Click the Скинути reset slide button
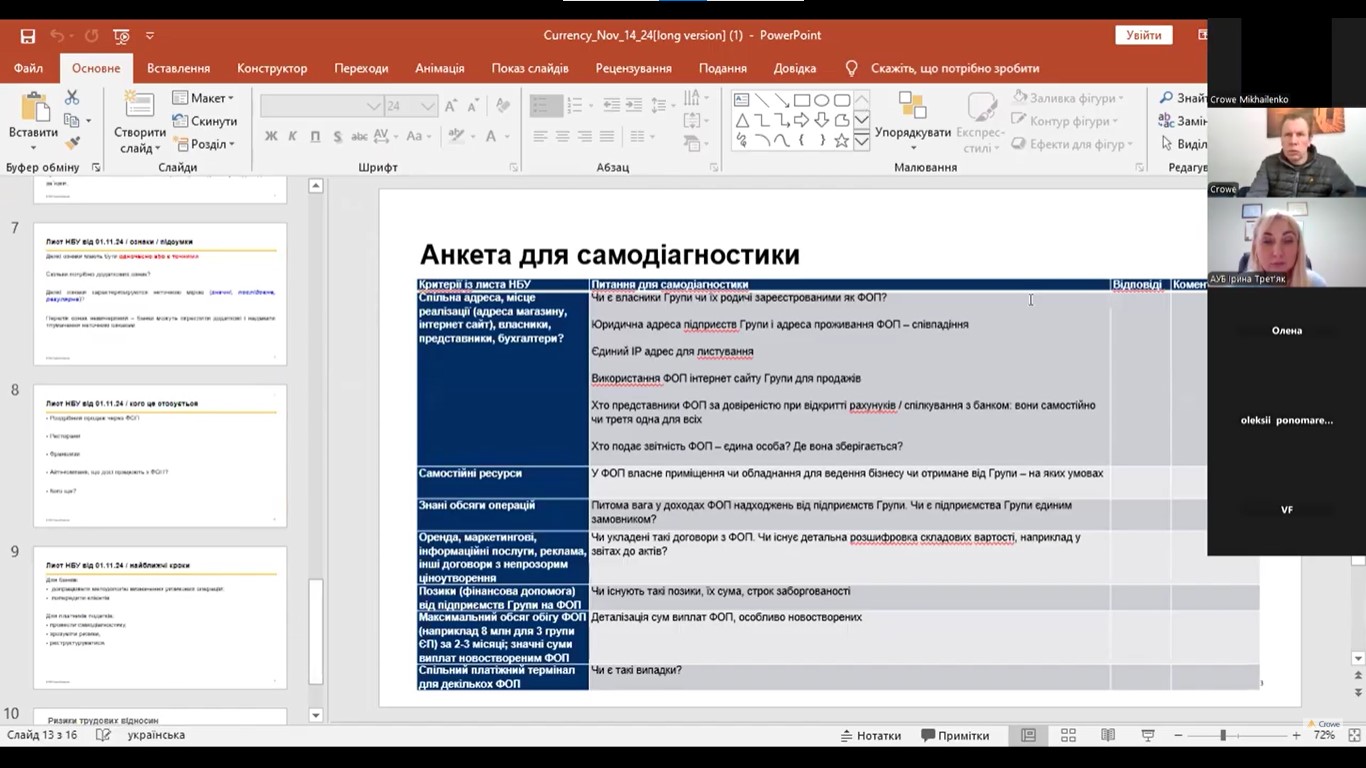The width and height of the screenshot is (1366, 768). 205,121
